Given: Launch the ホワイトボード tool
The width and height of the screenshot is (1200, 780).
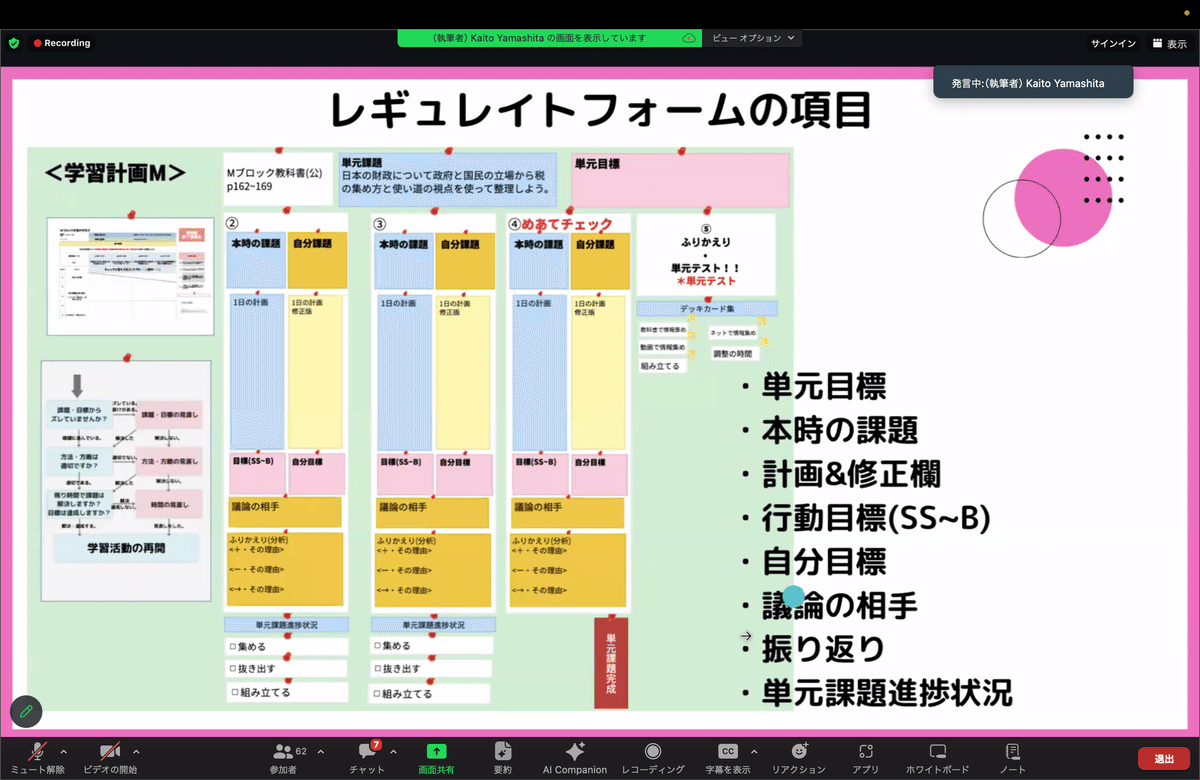Looking at the screenshot, I should [936, 757].
